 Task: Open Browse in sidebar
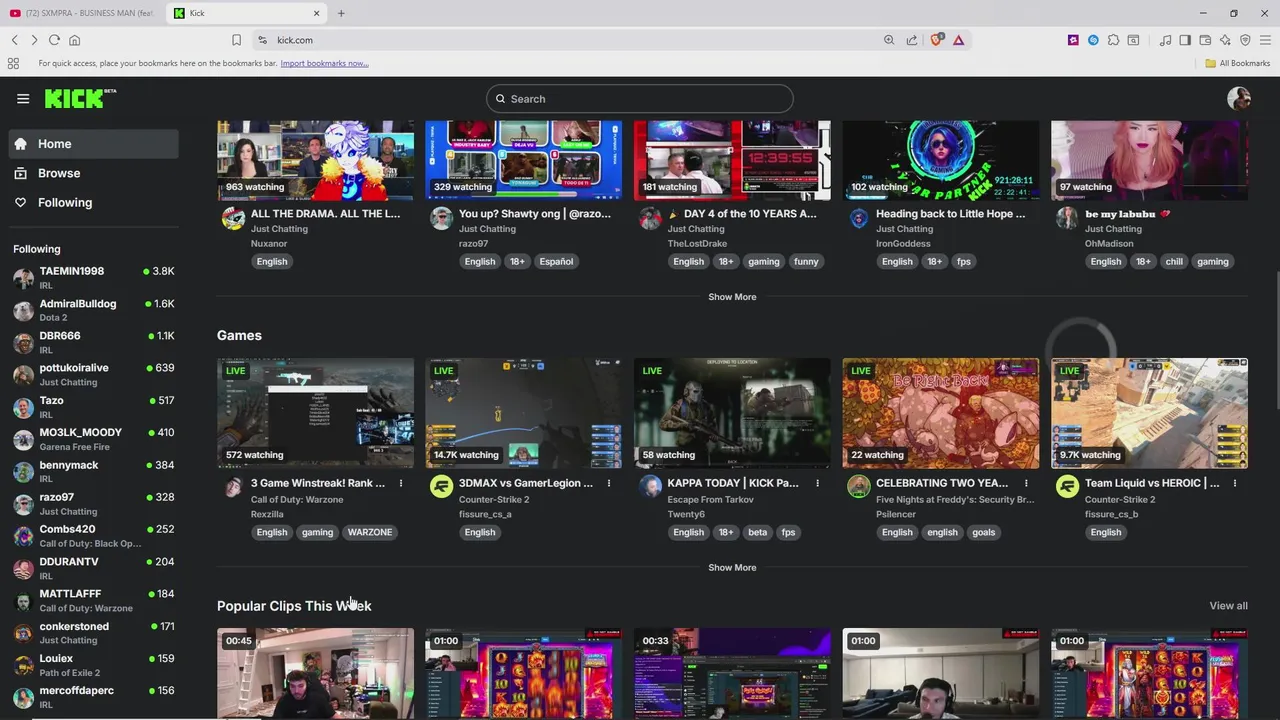(x=94, y=173)
